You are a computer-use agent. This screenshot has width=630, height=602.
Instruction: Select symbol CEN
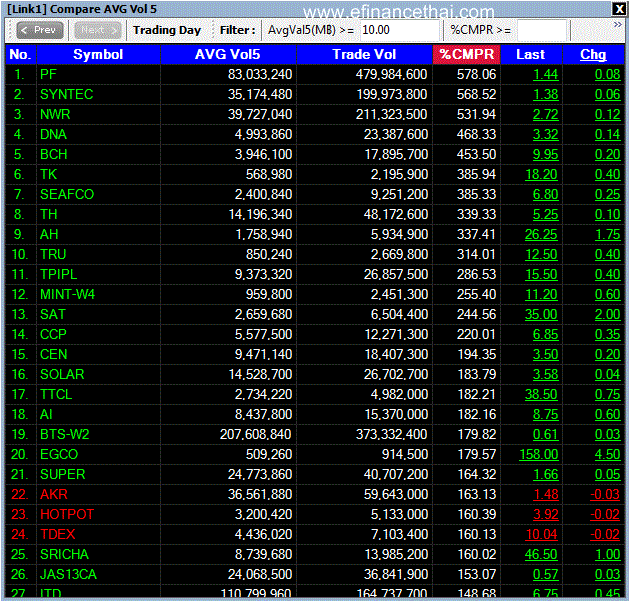pos(53,354)
